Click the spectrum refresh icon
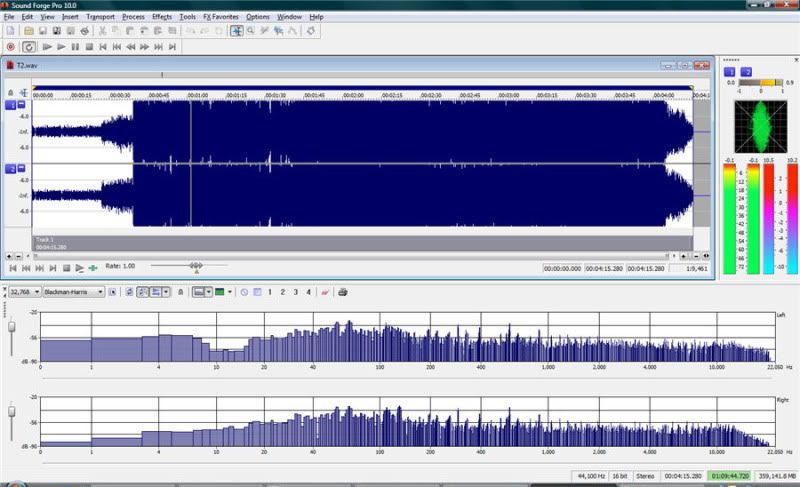The image size is (800, 487). pos(130,292)
